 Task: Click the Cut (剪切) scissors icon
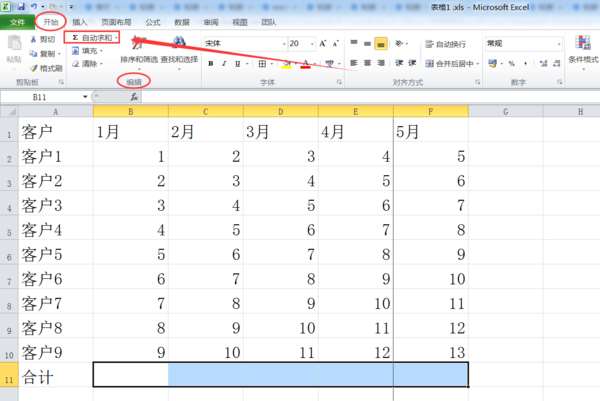tap(33, 39)
